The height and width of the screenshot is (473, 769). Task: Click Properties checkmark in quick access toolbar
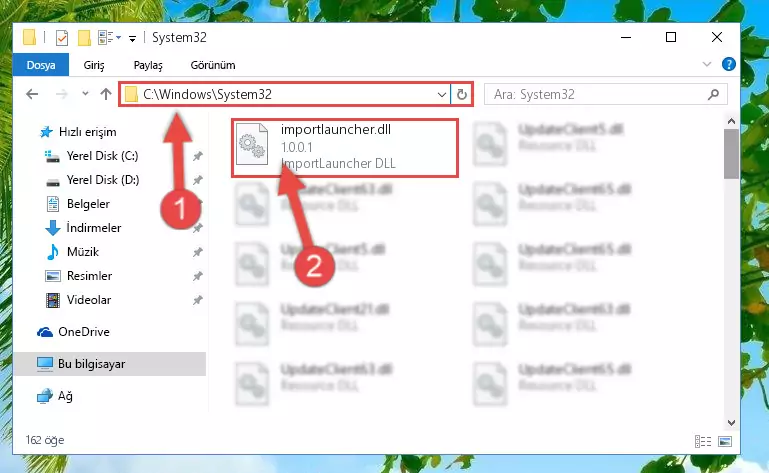click(x=62, y=38)
